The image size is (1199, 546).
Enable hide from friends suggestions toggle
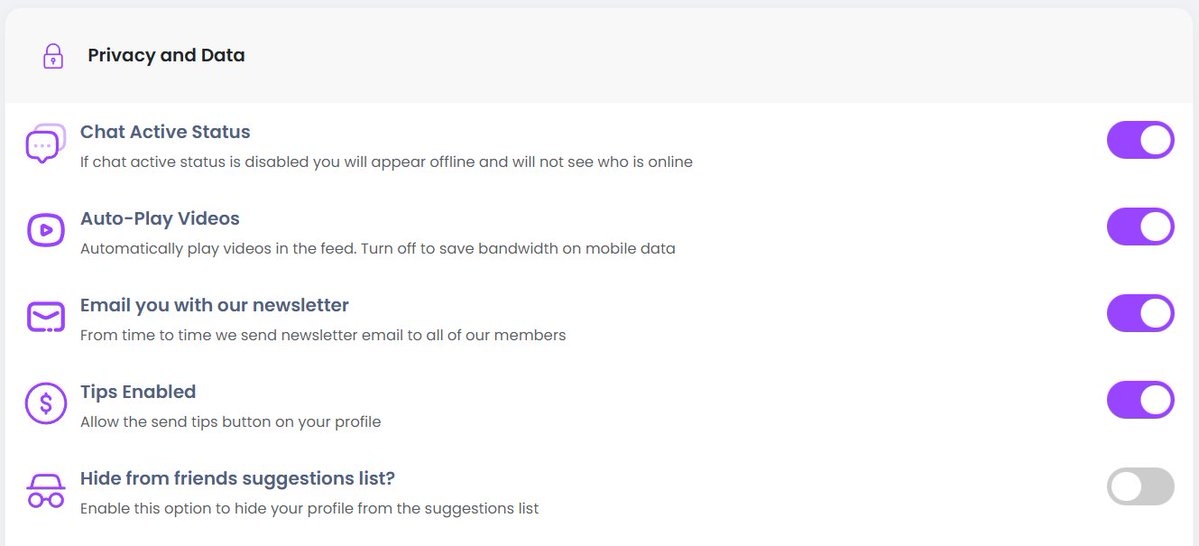tap(1140, 487)
